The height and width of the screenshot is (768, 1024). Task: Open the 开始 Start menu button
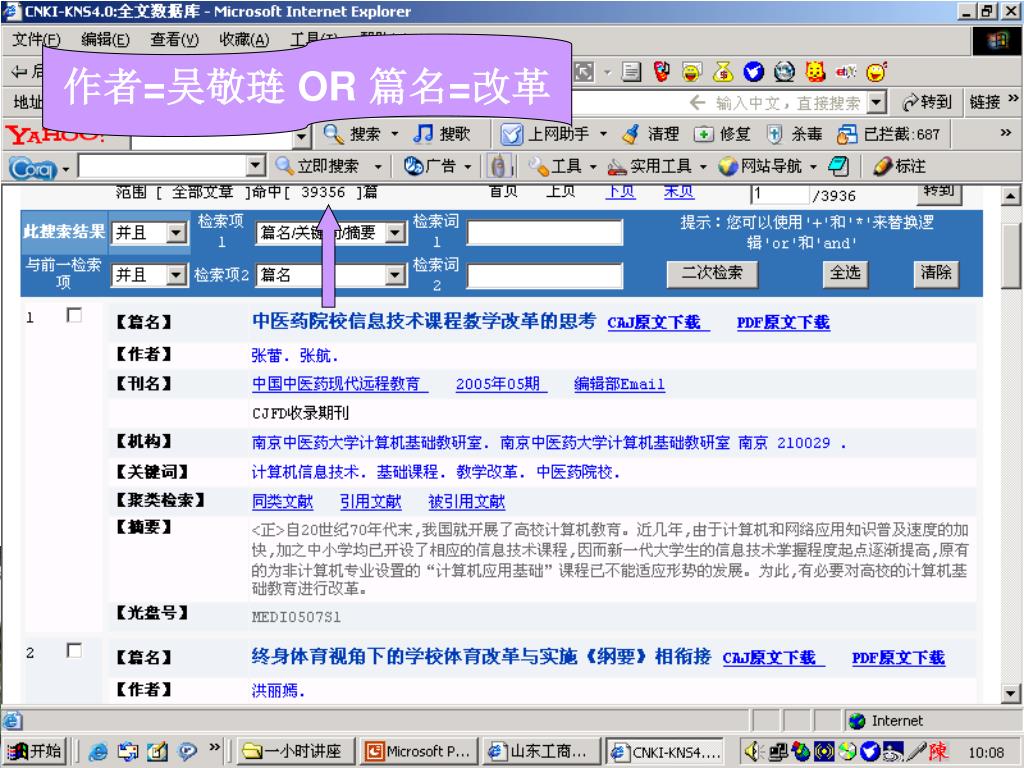[37, 752]
